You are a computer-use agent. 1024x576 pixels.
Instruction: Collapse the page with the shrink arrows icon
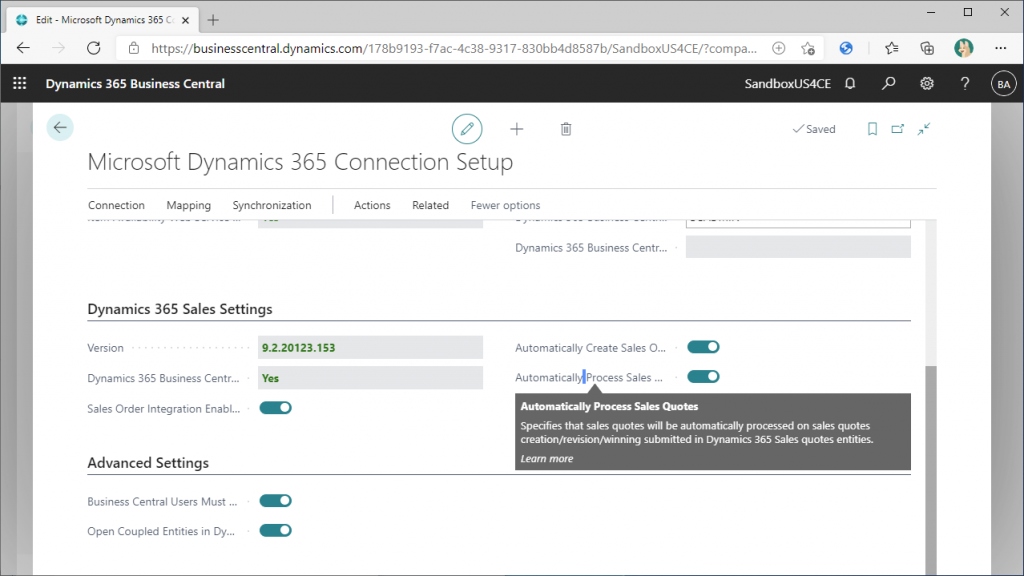coord(923,129)
